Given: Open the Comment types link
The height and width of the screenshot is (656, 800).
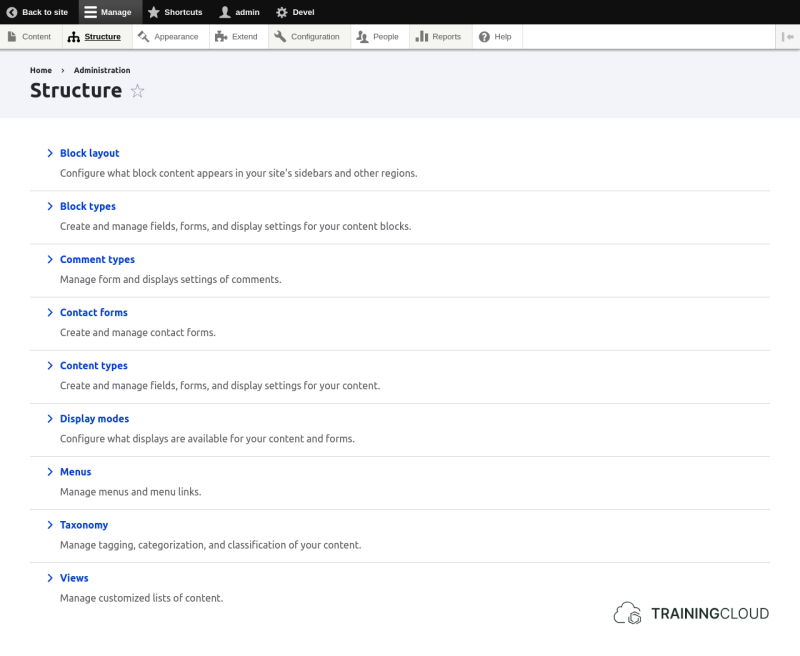Looking at the screenshot, I should pos(97,259).
